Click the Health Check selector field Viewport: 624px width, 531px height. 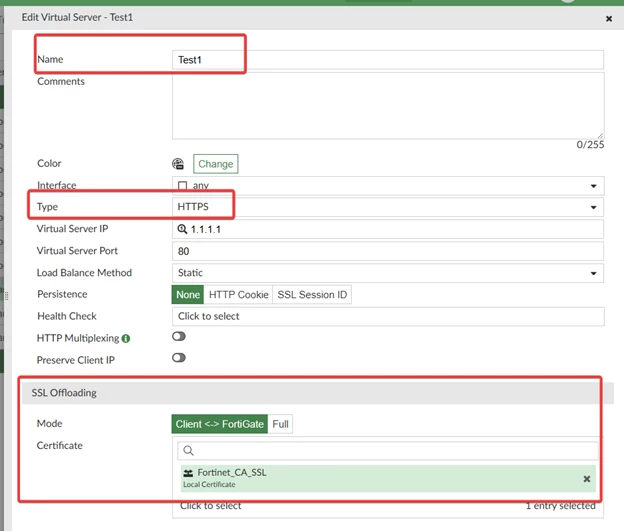[388, 316]
